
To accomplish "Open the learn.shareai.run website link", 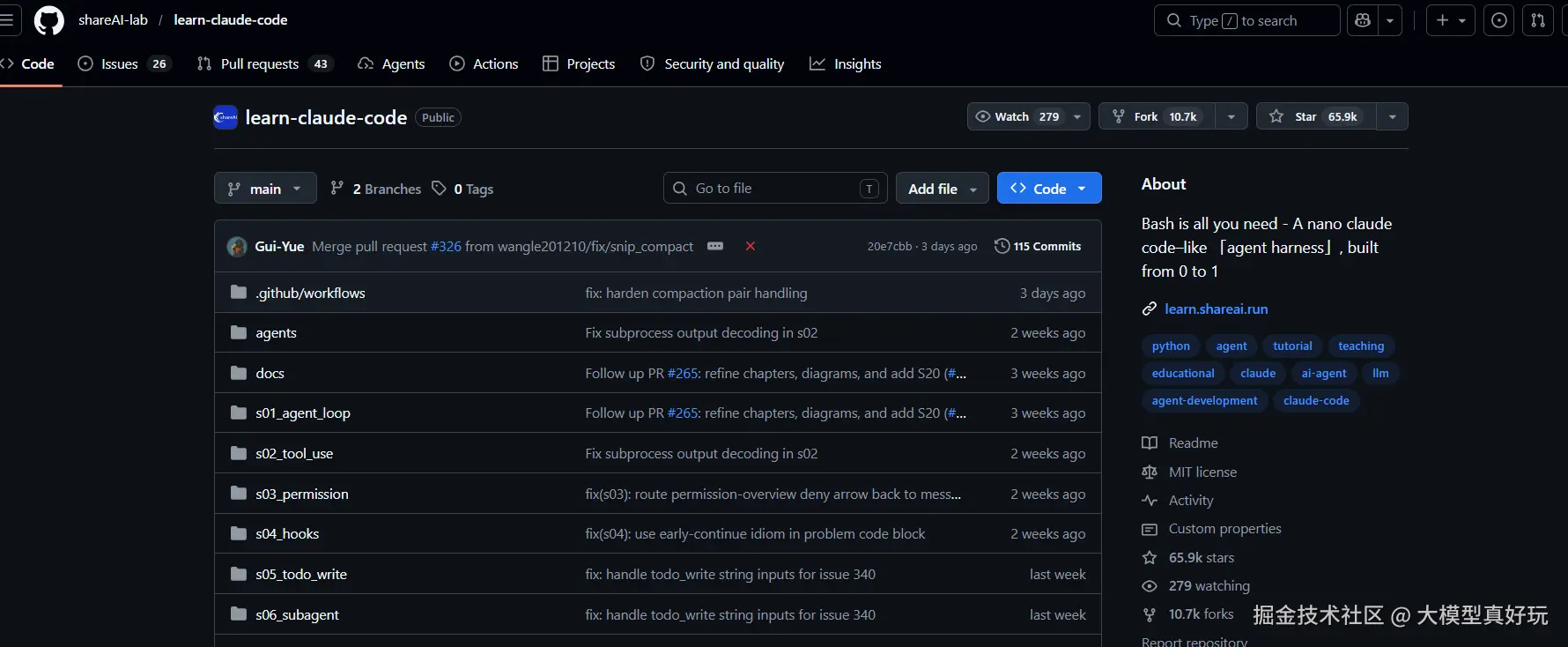I will [1216, 309].
